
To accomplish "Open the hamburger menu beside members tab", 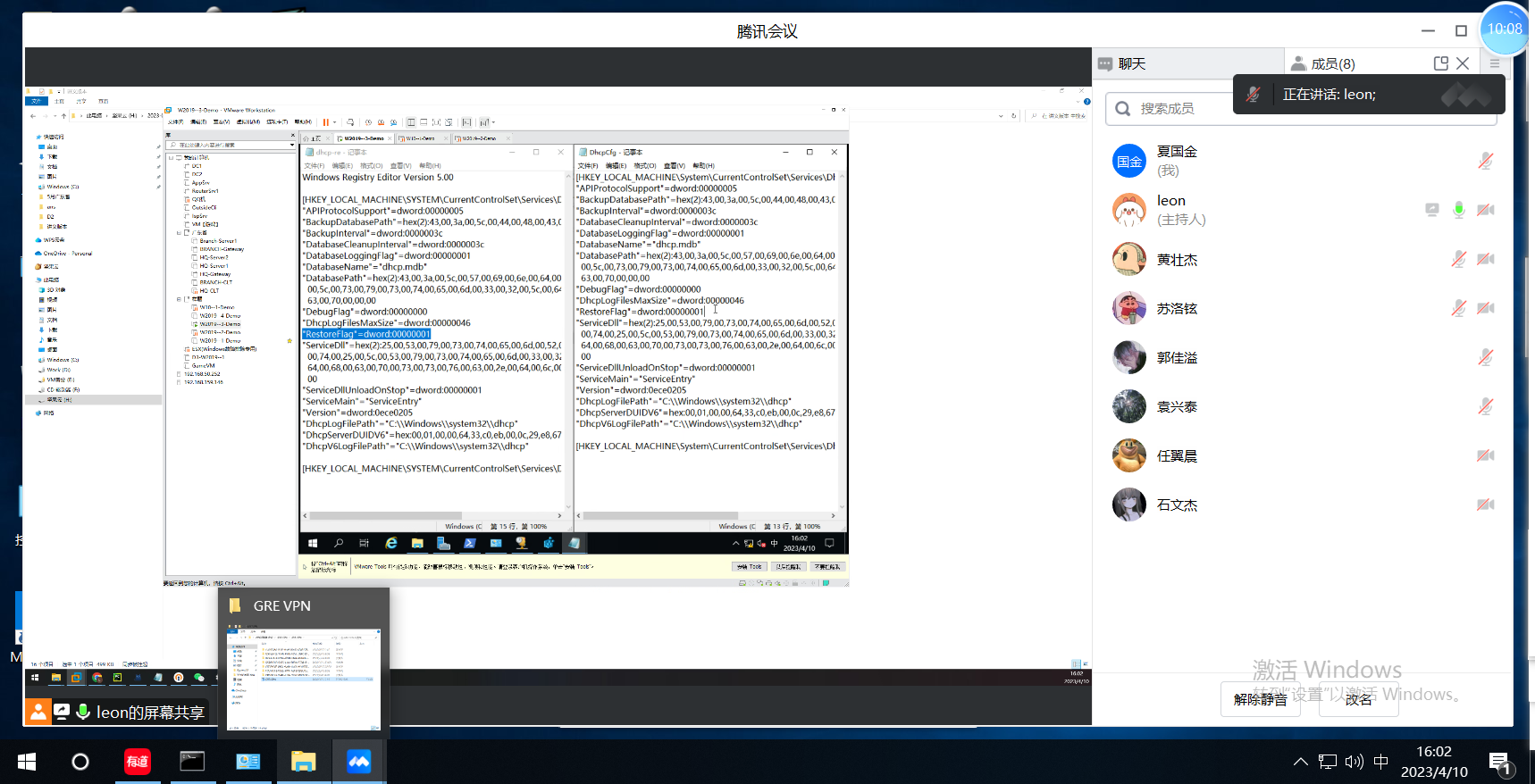I will (x=1495, y=63).
